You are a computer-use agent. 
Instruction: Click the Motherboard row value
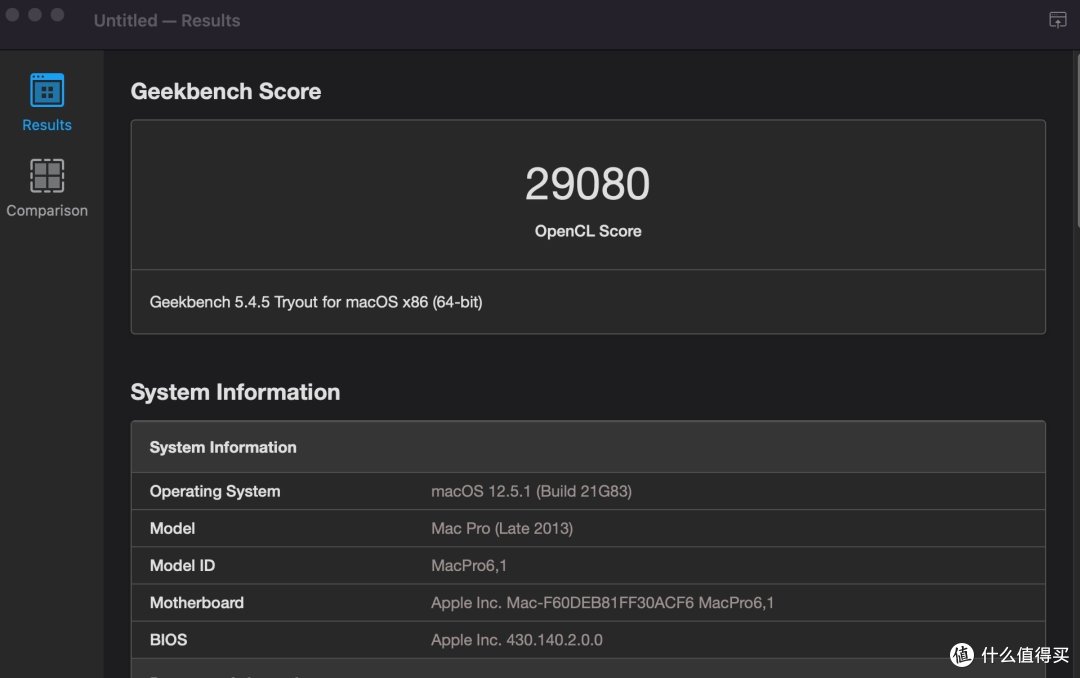click(x=602, y=603)
